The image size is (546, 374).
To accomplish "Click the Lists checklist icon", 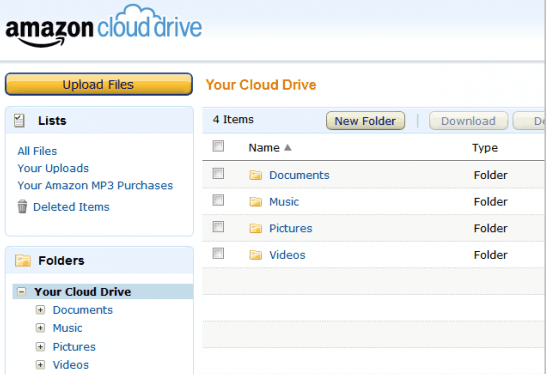I will click(20, 120).
